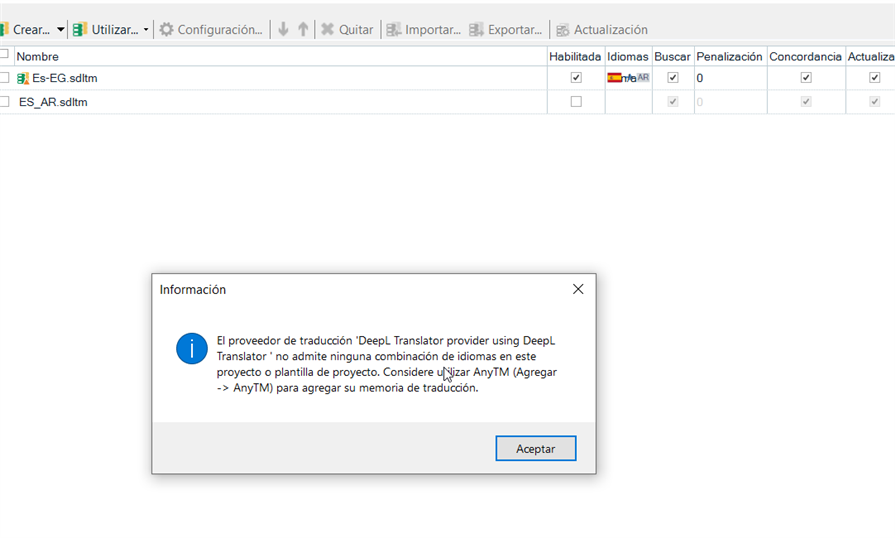Image resolution: width=895 pixels, height=538 pixels.
Task: Click the Crear toolbar button
Action: (26, 30)
